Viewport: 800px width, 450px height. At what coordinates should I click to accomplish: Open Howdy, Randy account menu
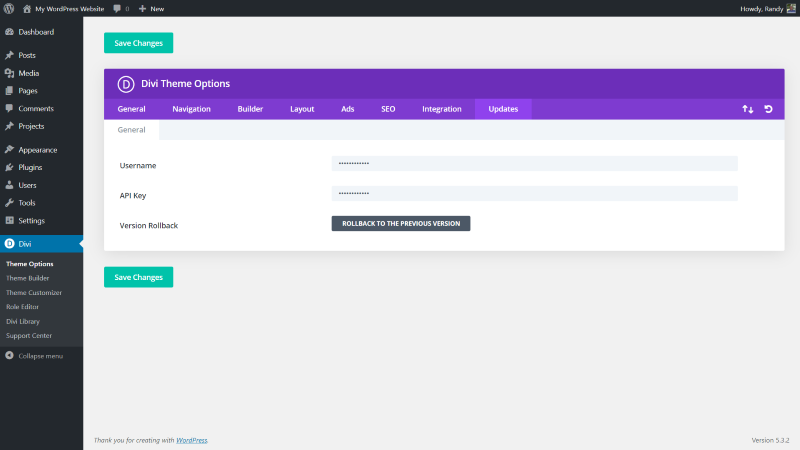tap(767, 9)
